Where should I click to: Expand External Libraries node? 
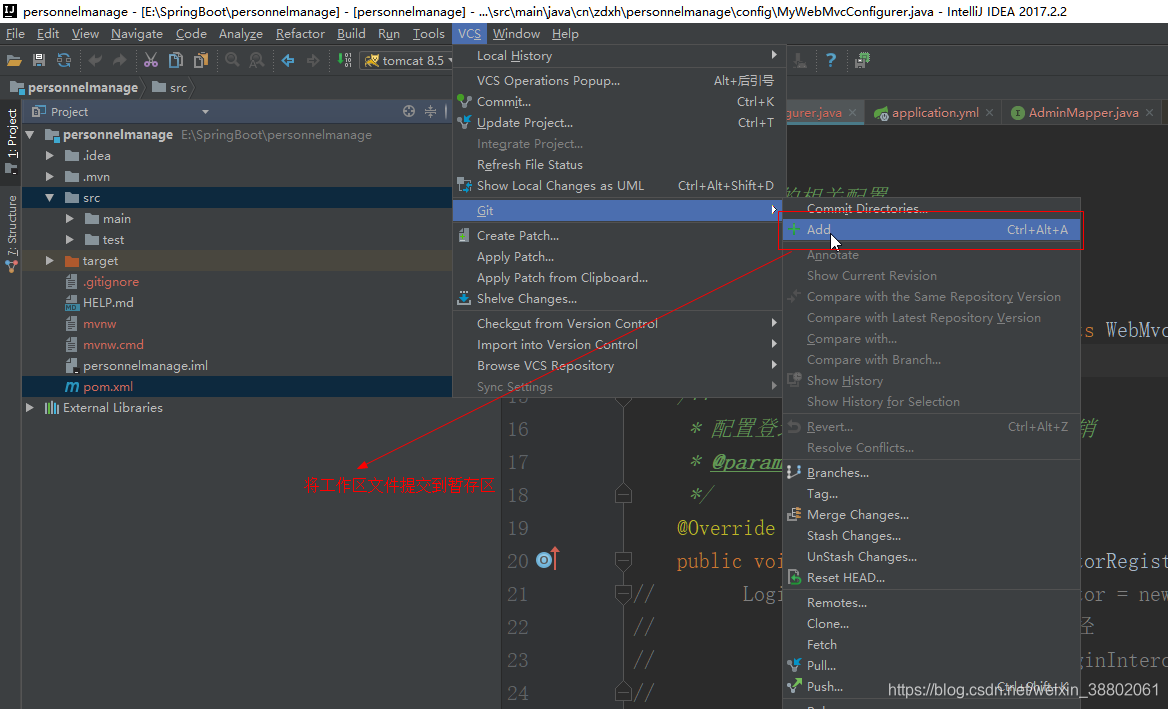(x=30, y=407)
